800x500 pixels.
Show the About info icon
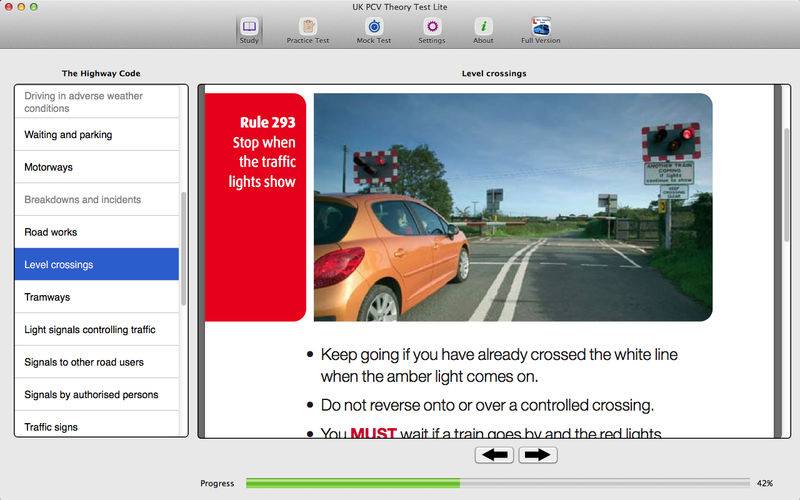pos(483,27)
